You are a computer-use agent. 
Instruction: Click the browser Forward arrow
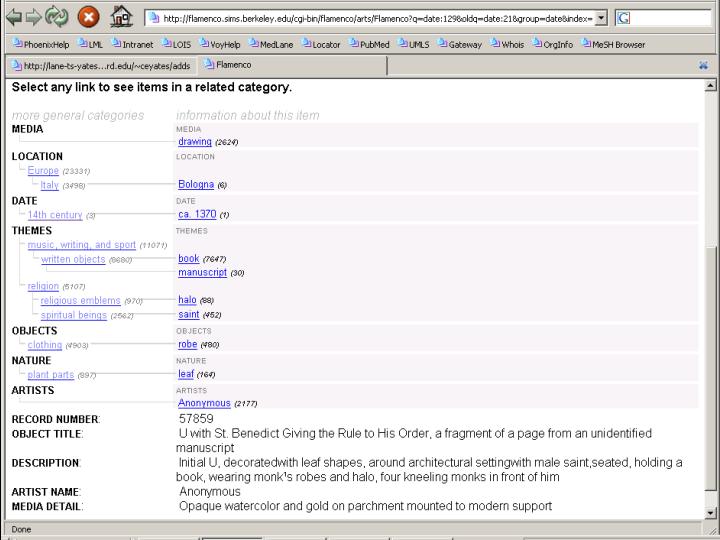click(33, 18)
